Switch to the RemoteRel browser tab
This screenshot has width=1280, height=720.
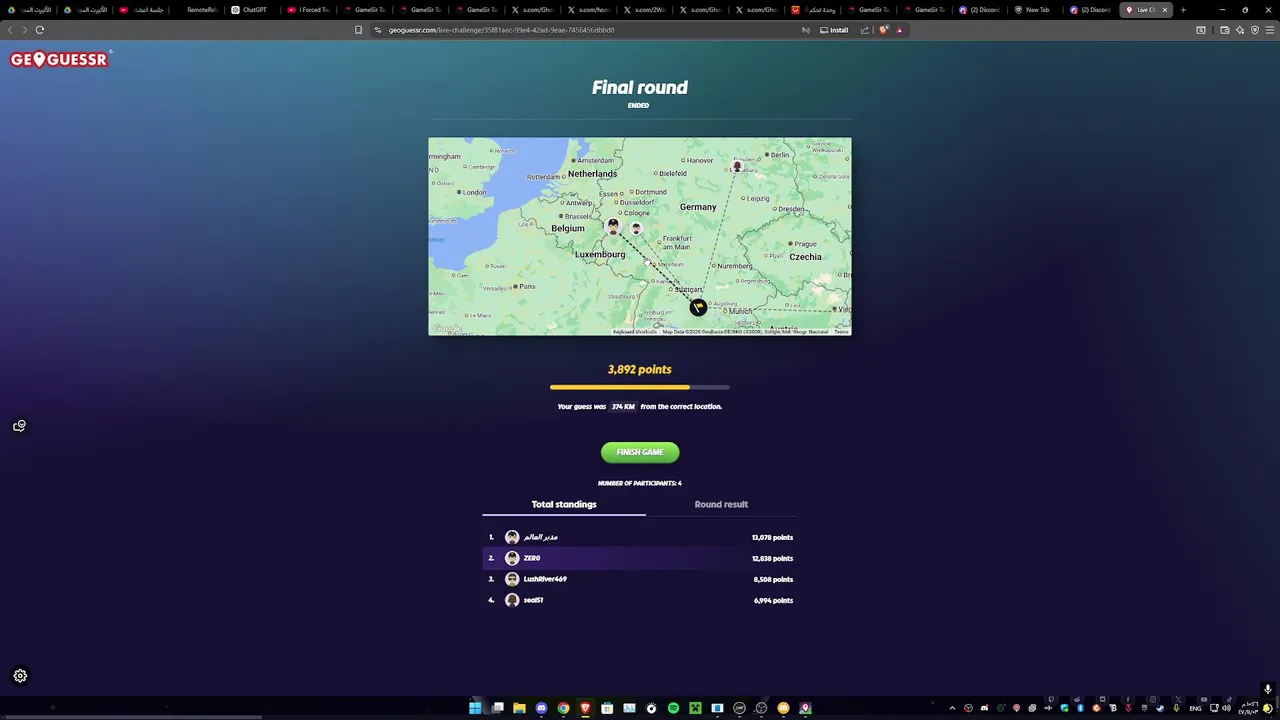197,10
